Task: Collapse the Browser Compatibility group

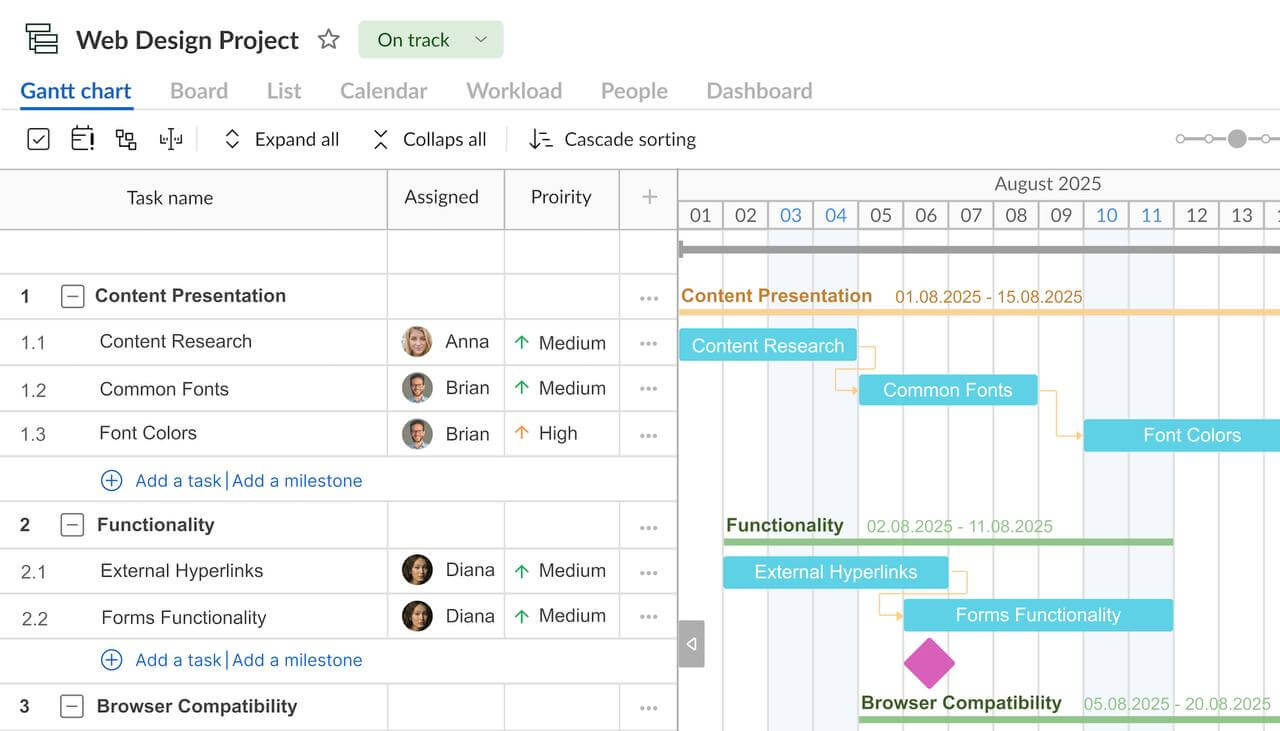Action: pyautogui.click(x=72, y=707)
